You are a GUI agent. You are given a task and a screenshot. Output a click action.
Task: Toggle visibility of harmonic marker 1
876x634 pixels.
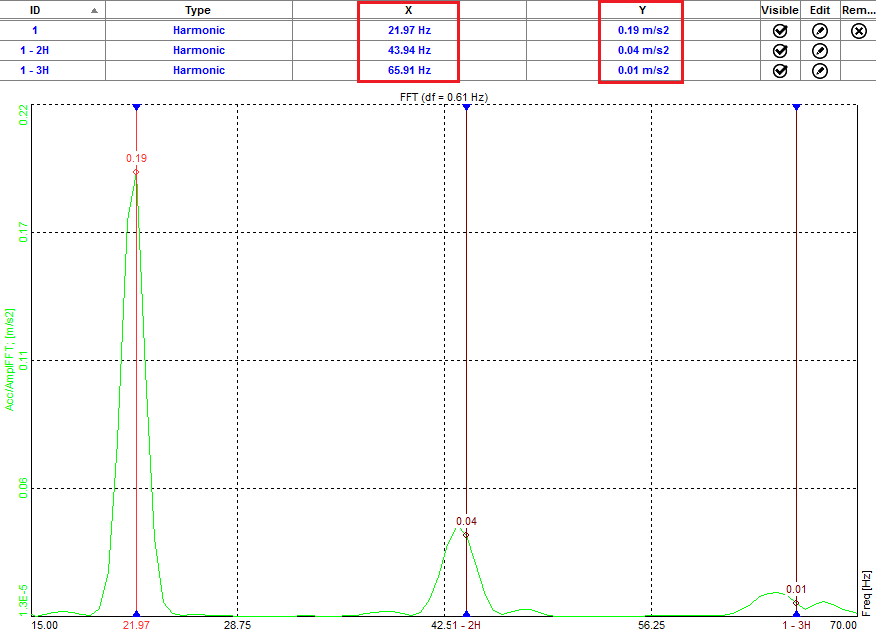tap(780, 31)
